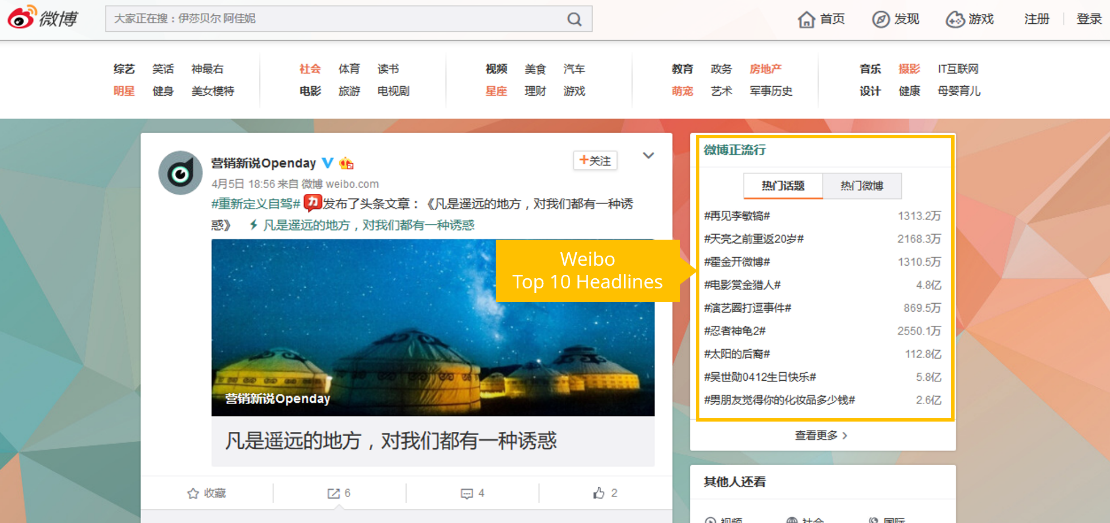The width and height of the screenshot is (1110, 523).
Task: Select the 神最右 category
Action: (x=207, y=69)
